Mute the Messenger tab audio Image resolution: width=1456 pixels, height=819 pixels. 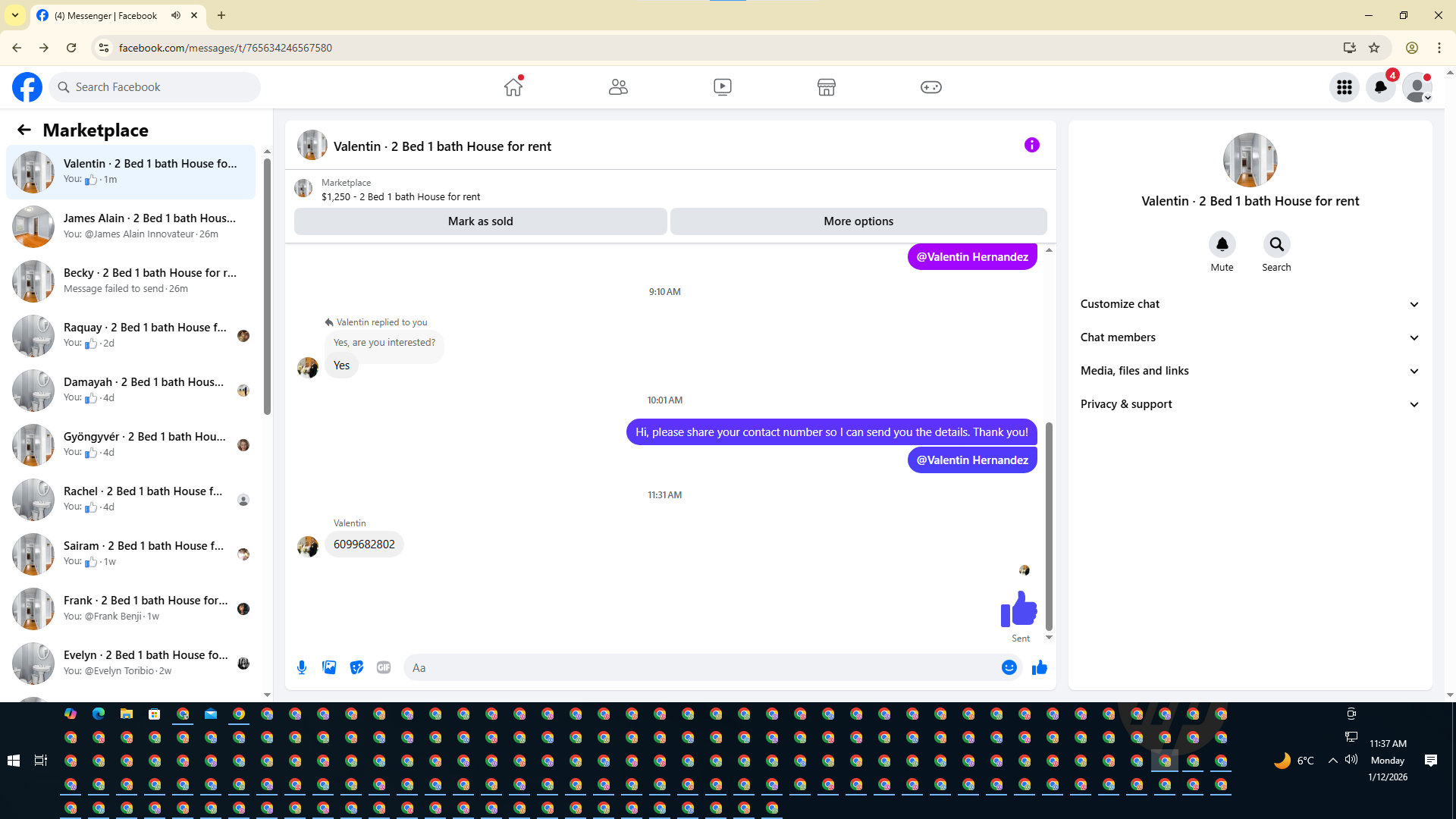[x=176, y=15]
